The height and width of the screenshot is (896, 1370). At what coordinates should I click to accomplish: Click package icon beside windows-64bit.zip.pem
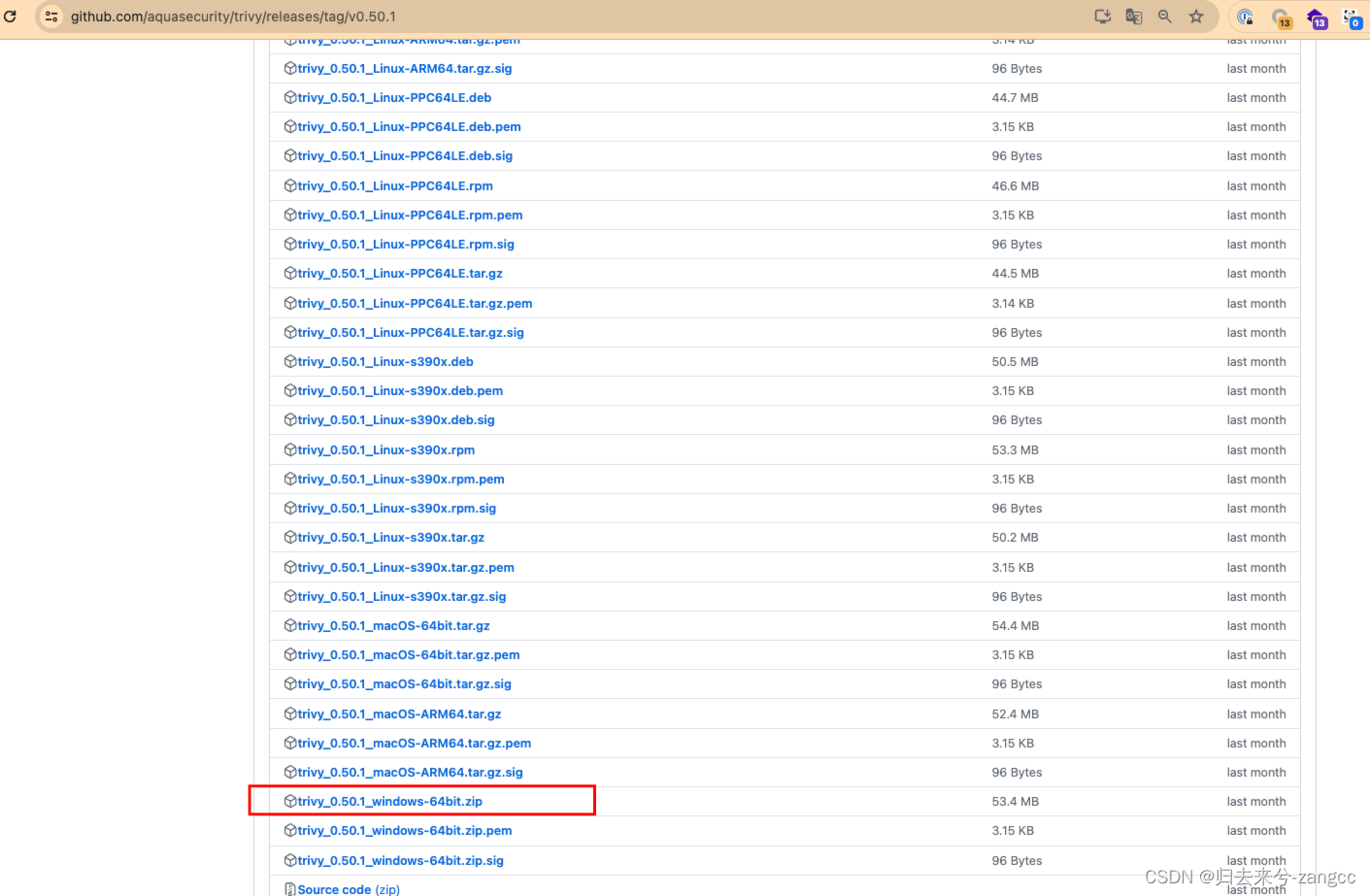coord(290,831)
